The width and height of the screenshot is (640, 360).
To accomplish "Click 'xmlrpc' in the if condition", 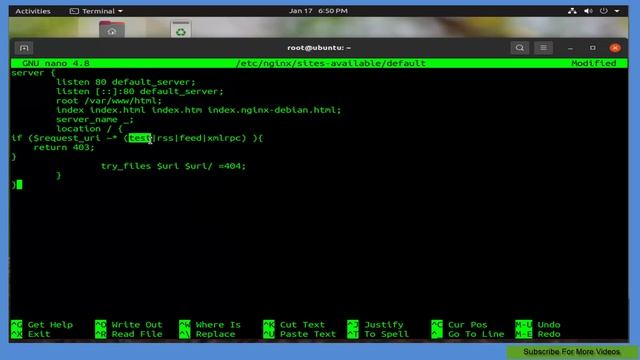I will [224, 138].
